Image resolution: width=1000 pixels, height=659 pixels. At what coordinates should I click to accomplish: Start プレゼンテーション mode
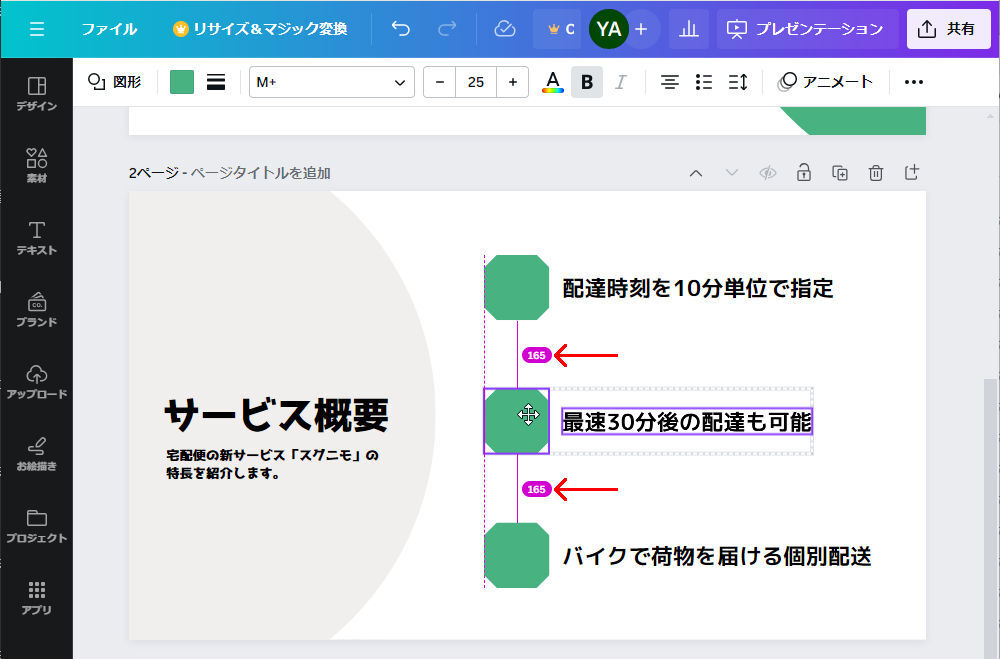click(807, 29)
